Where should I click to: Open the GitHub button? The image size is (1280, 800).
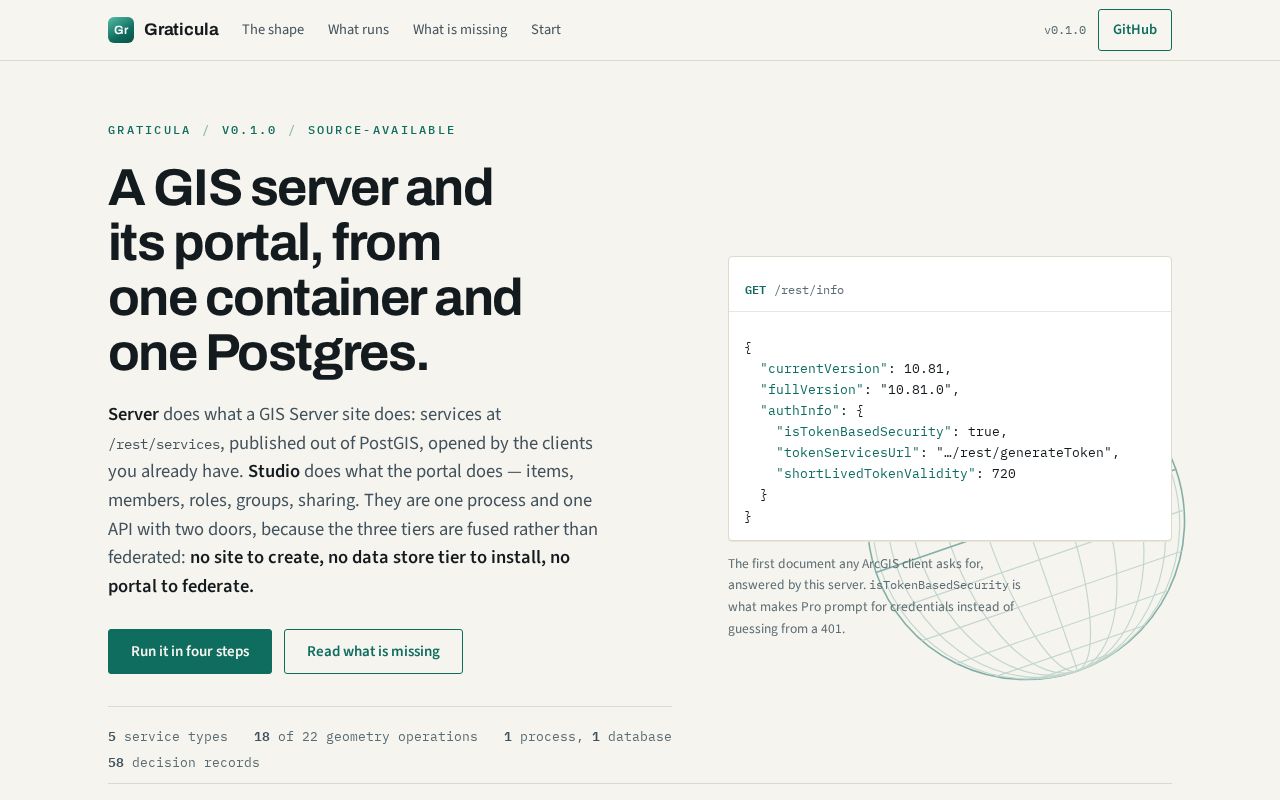(x=1135, y=30)
